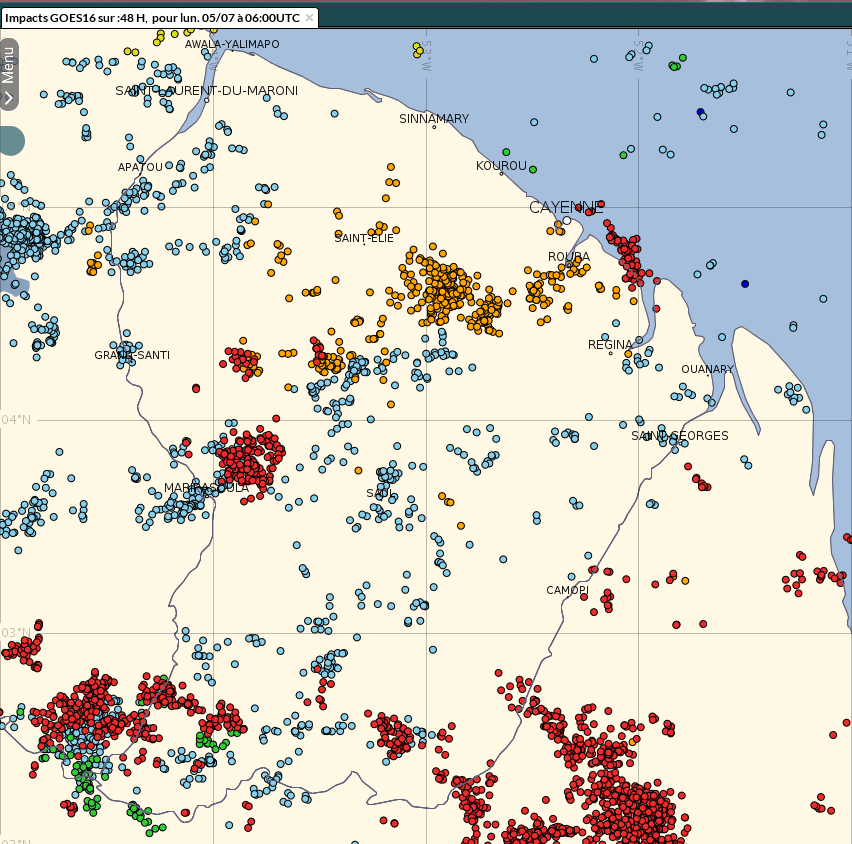
Task: Select the ROURA town label
Action: click(x=568, y=257)
